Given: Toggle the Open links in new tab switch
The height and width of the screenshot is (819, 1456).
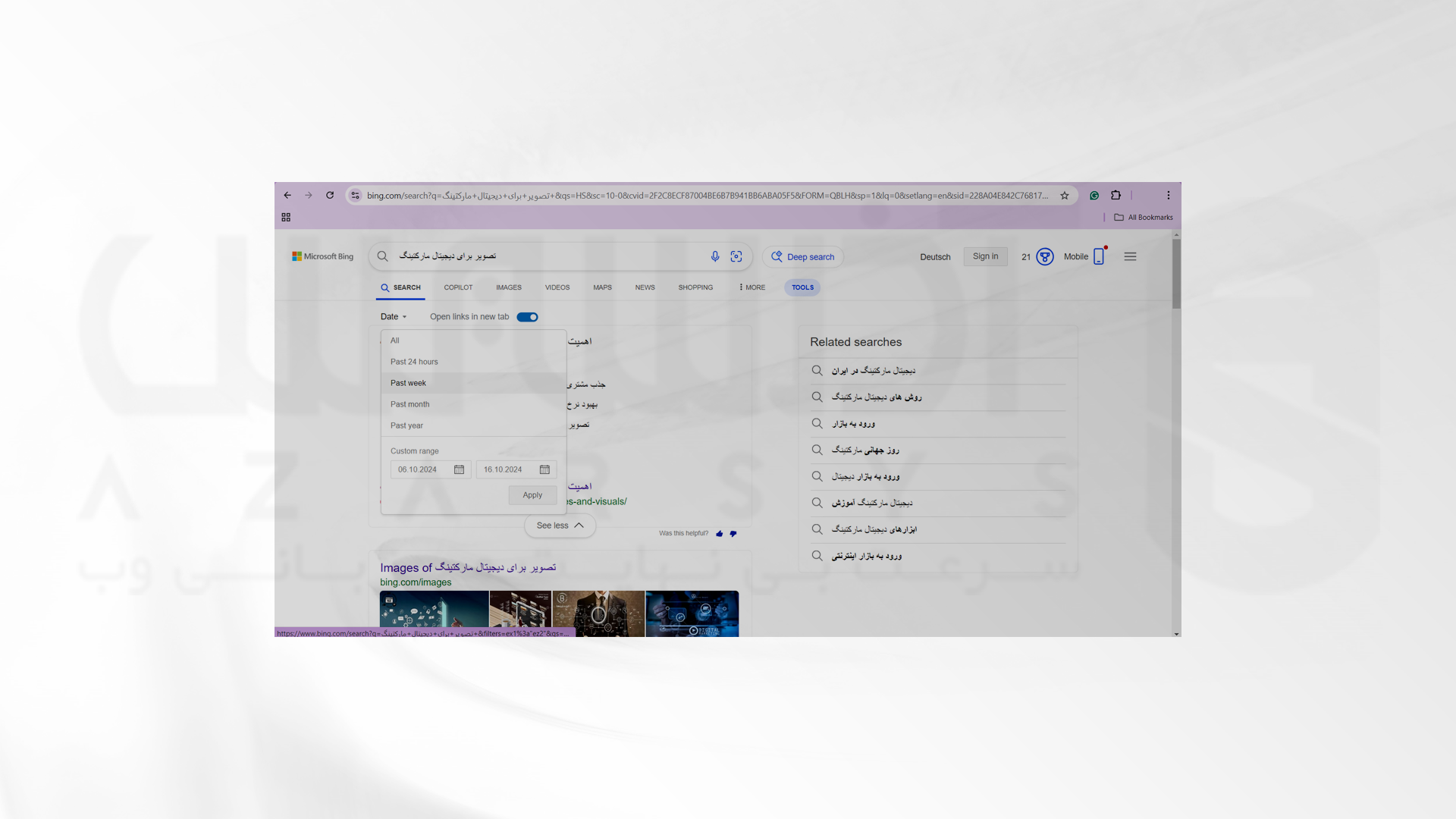Looking at the screenshot, I should [527, 317].
